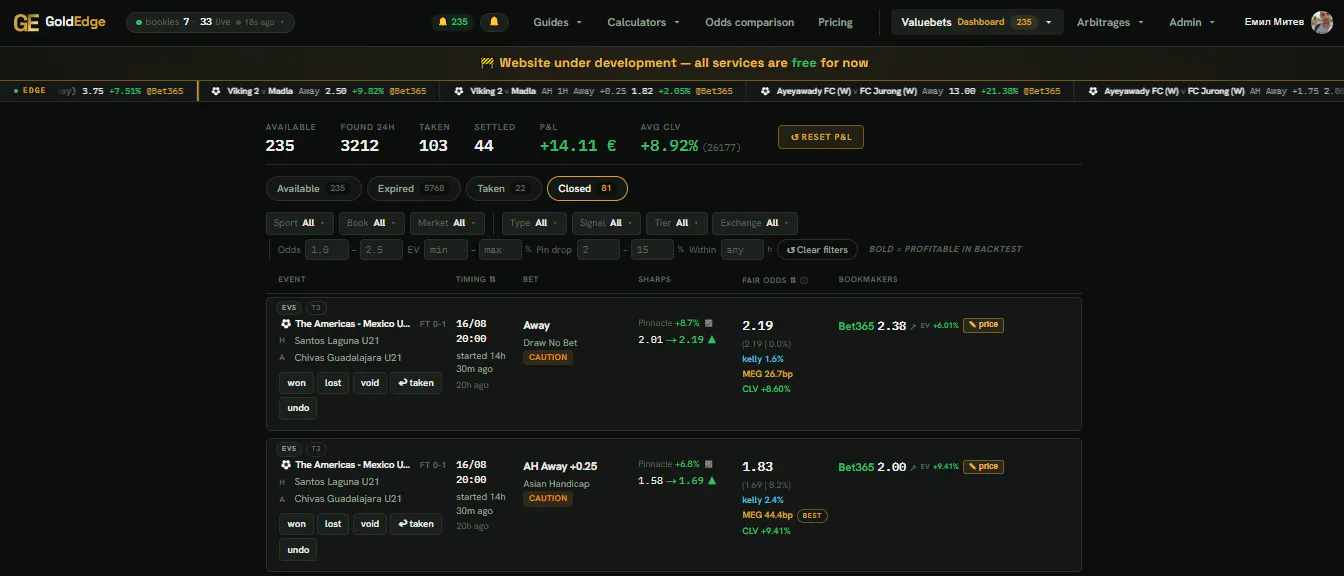
Task: Click football icon in the Asian Handicap row
Action: 286,465
